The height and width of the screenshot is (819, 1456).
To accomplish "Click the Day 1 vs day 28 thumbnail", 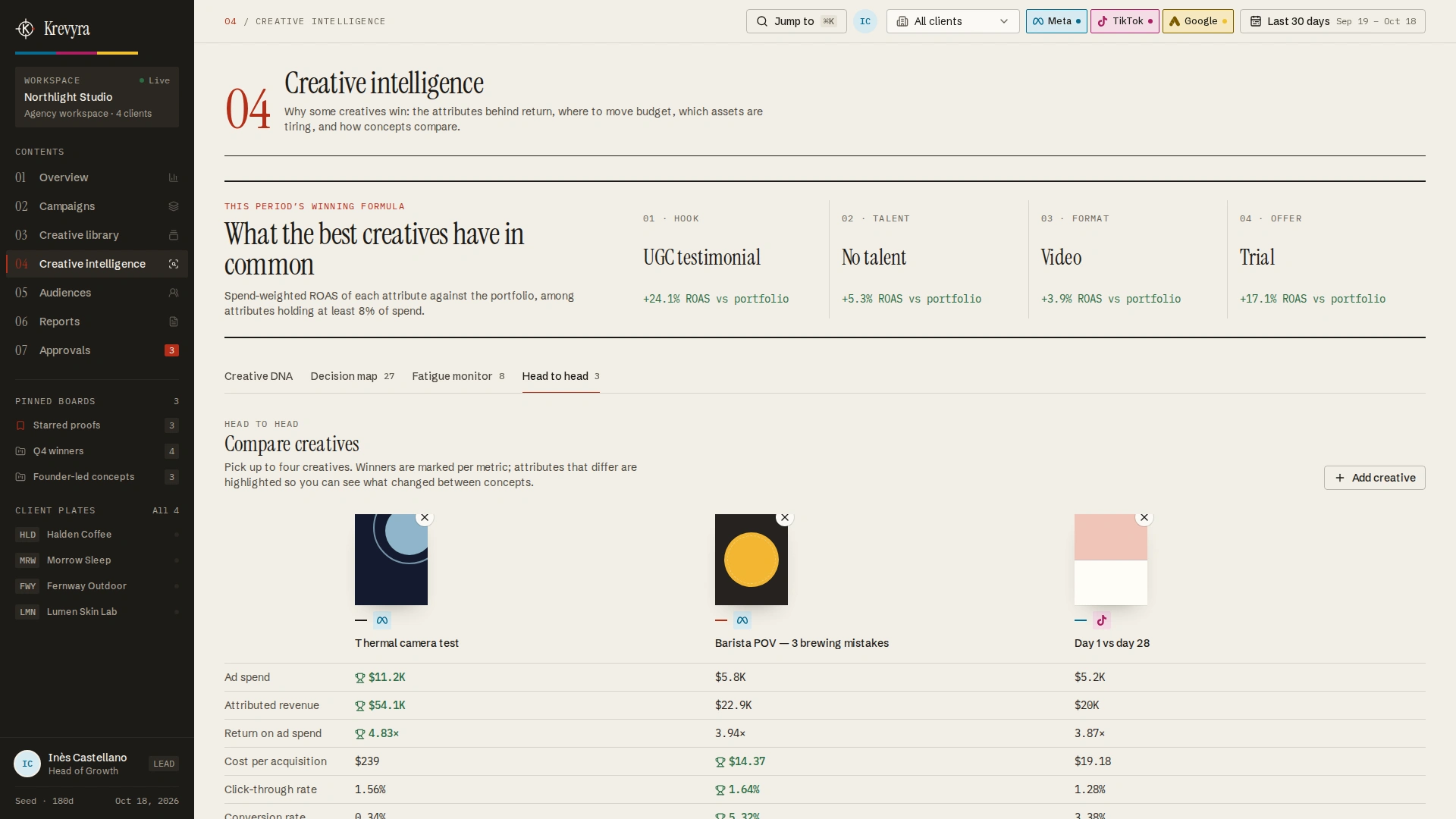I will point(1111,560).
